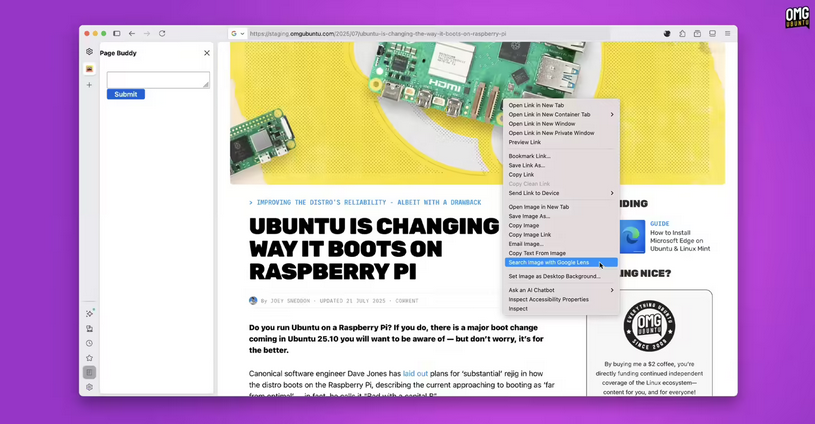Click the browser reload button
The width and height of the screenshot is (815, 424).
tap(162, 34)
